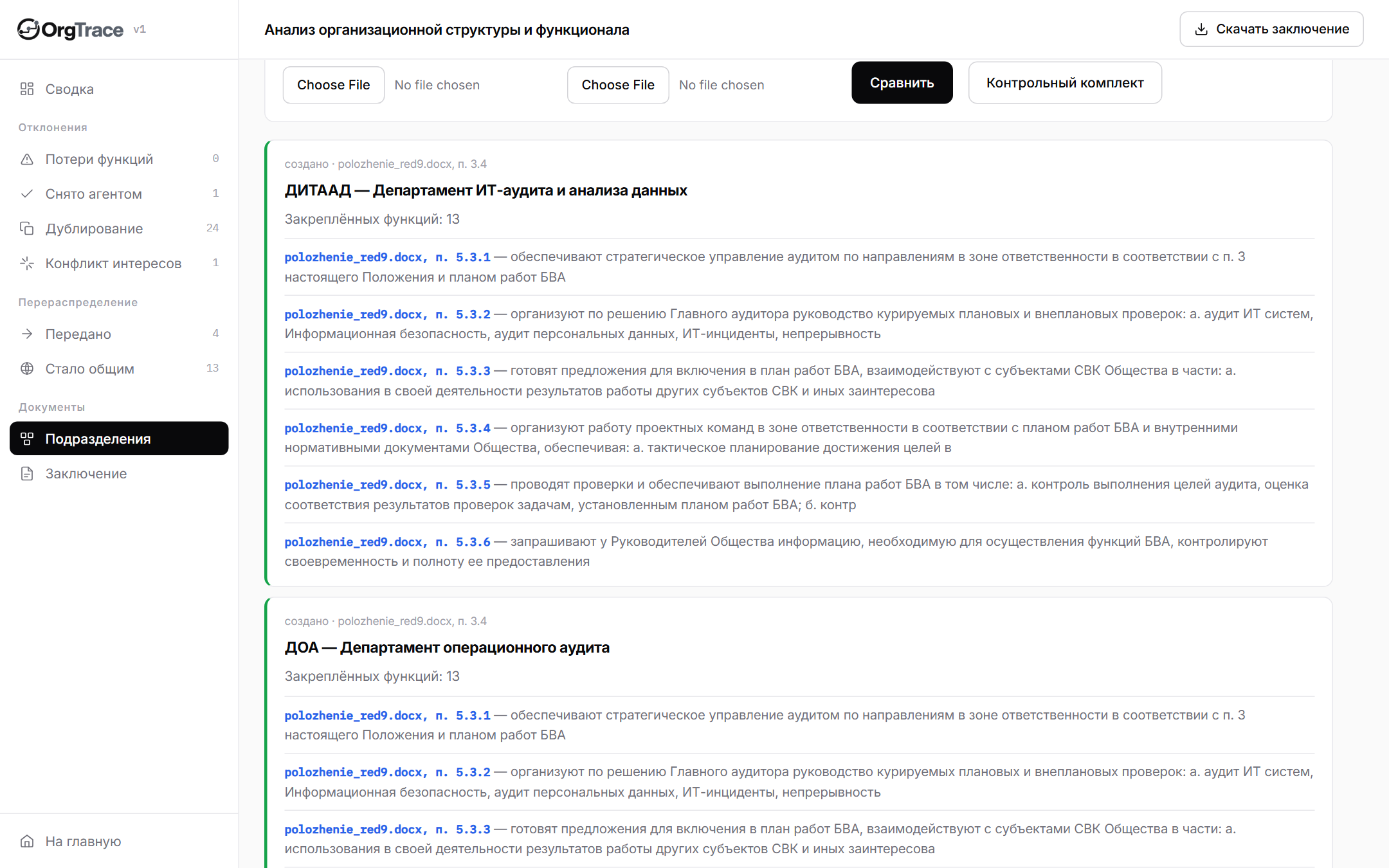Click the checkmark icon beside Снято агентом

pyautogui.click(x=27, y=194)
